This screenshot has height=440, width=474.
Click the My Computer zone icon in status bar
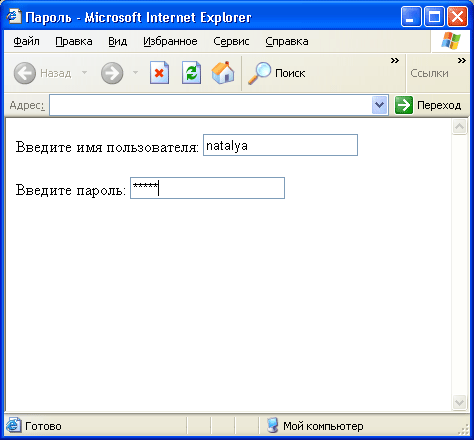click(x=272, y=426)
